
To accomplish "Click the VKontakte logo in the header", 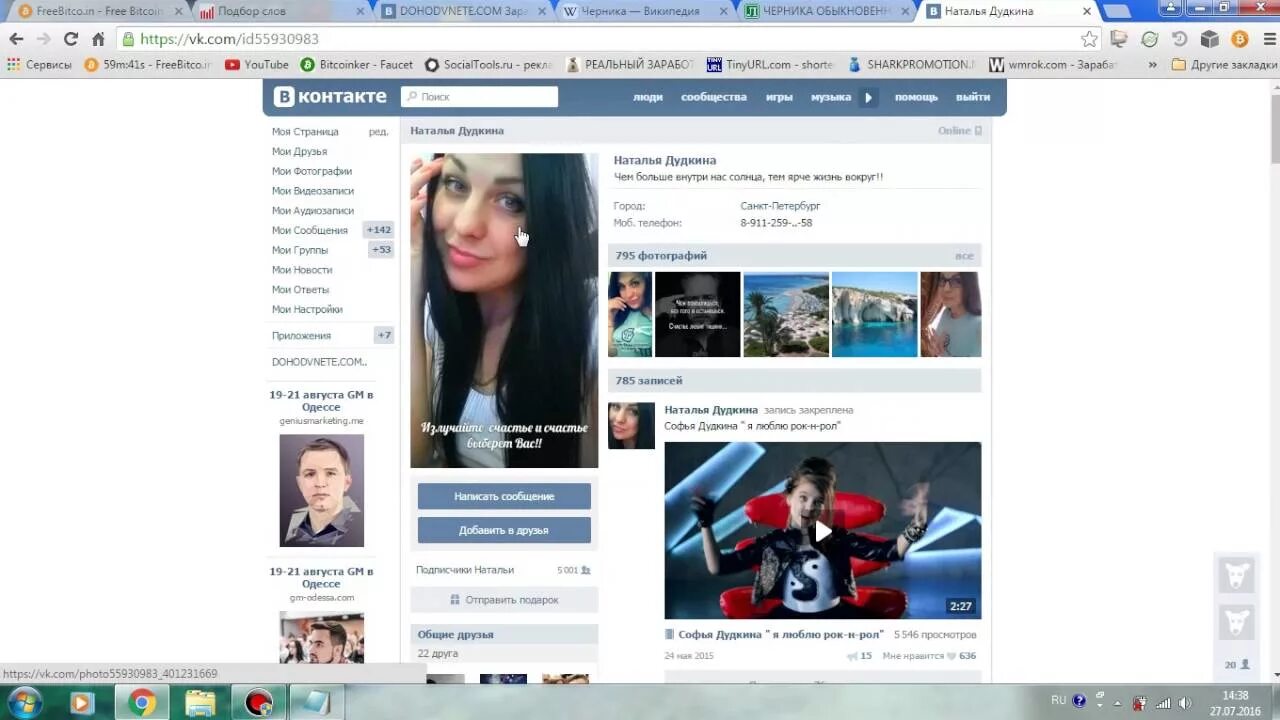I will coord(330,97).
